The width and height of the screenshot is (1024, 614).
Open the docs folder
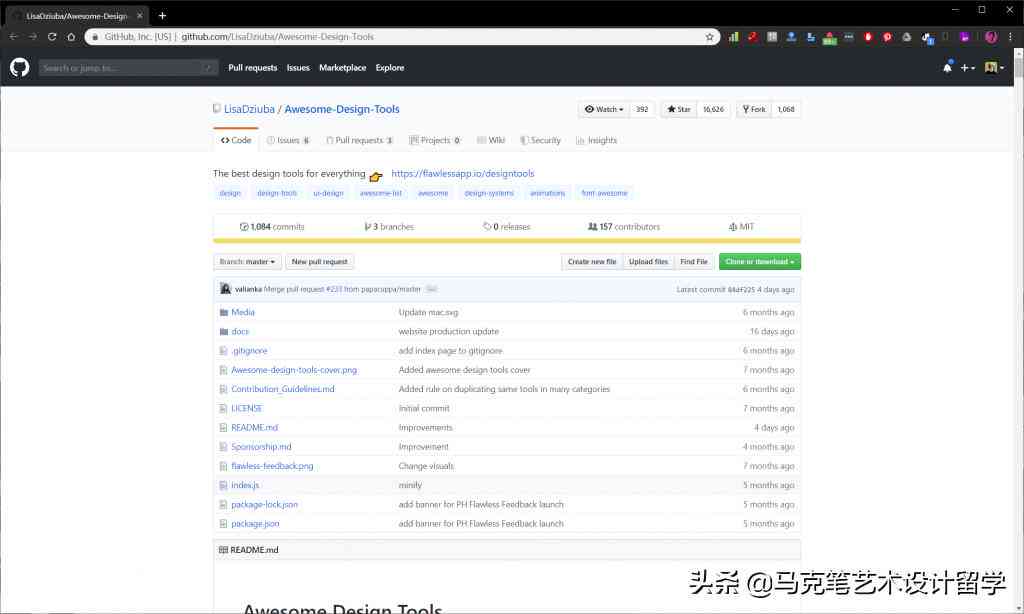[240, 331]
